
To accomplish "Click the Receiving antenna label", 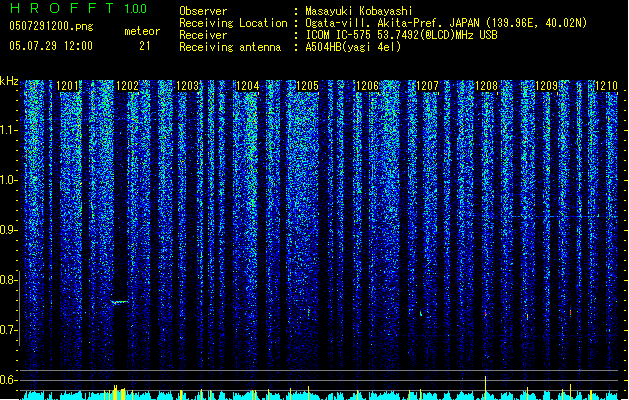I will point(230,47).
